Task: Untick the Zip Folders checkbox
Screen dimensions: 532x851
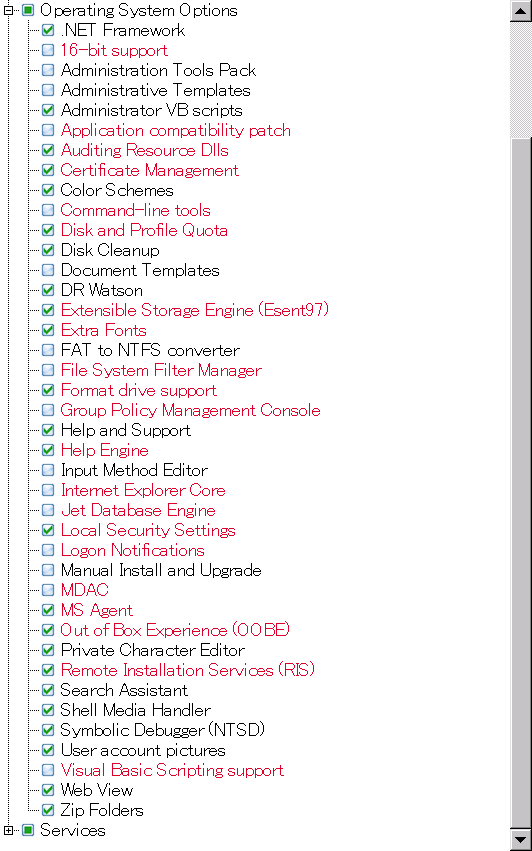Action: coord(48,810)
